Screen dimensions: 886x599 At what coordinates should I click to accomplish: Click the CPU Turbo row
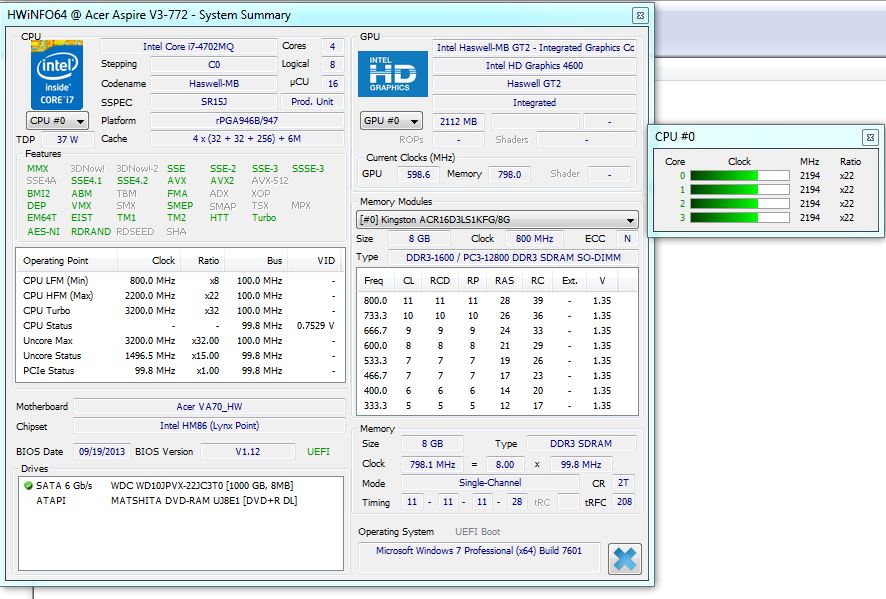(x=180, y=311)
